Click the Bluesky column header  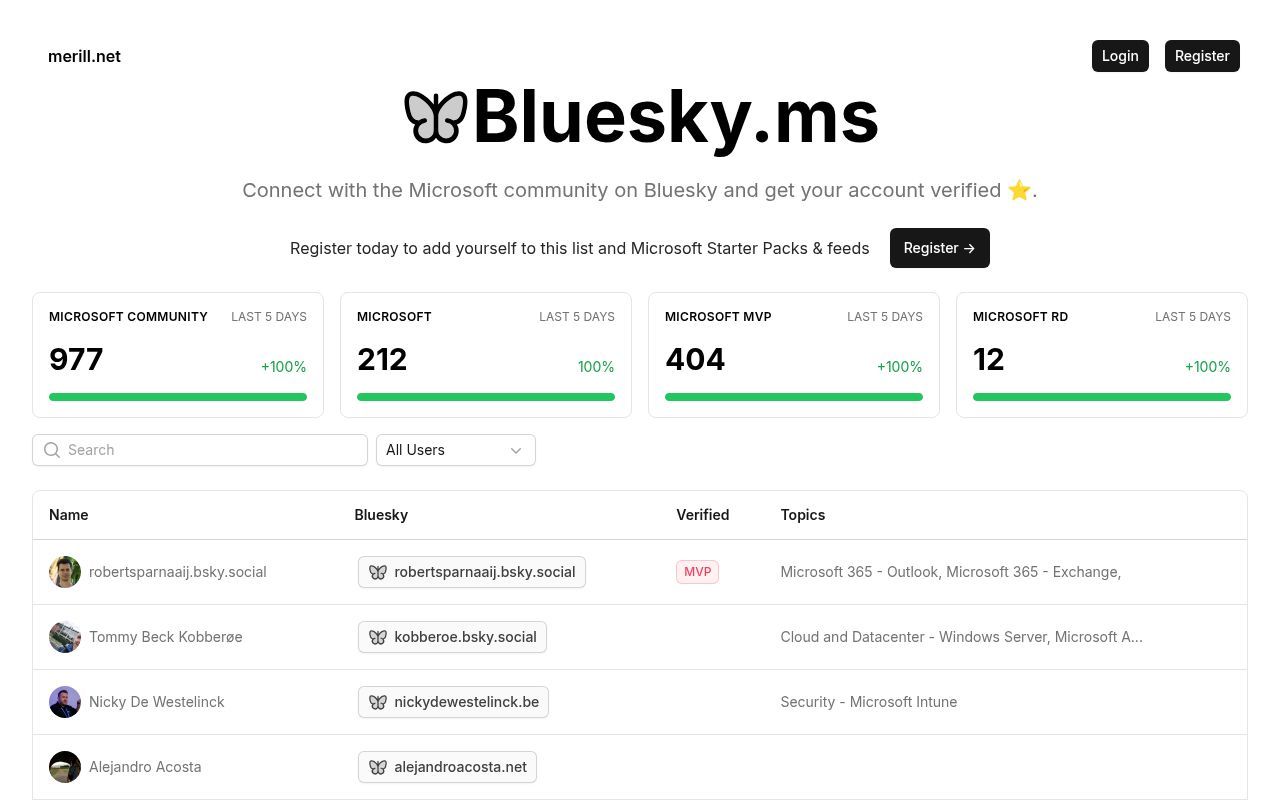pos(381,515)
